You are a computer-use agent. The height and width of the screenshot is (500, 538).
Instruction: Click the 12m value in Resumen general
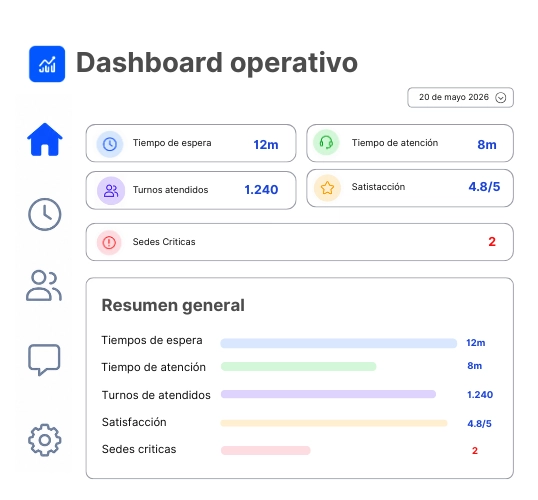(476, 343)
